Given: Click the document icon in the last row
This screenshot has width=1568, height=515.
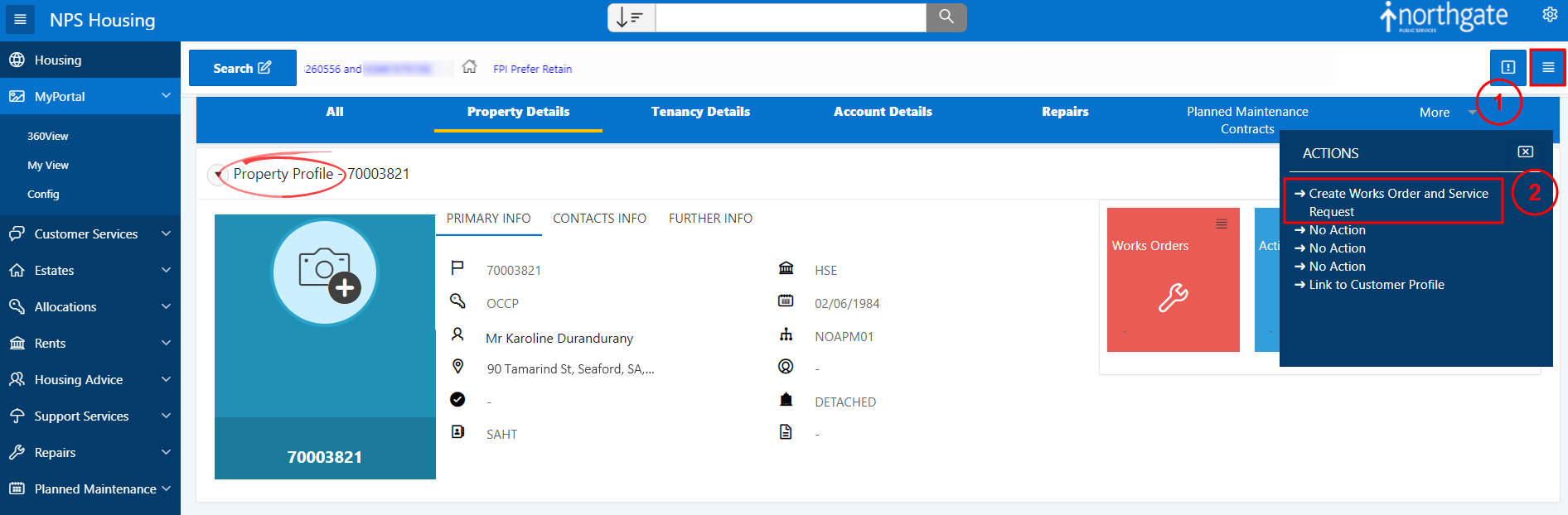Looking at the screenshot, I should pos(786,432).
